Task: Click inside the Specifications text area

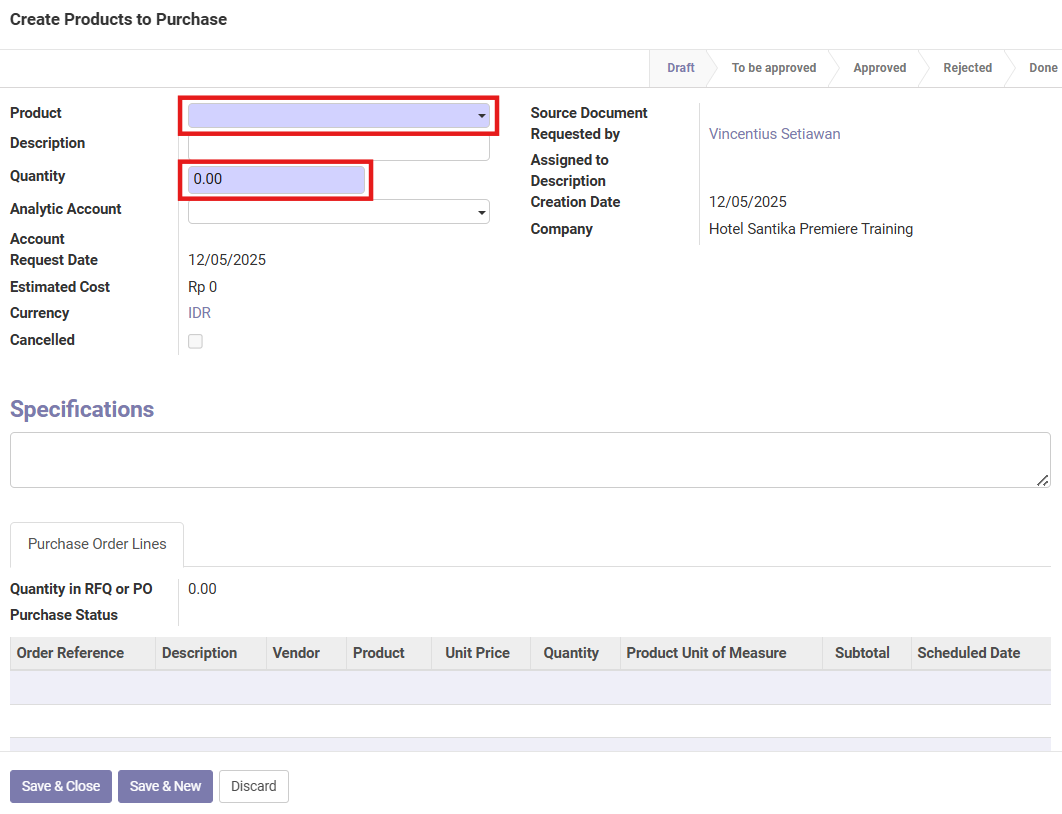Action: click(530, 460)
